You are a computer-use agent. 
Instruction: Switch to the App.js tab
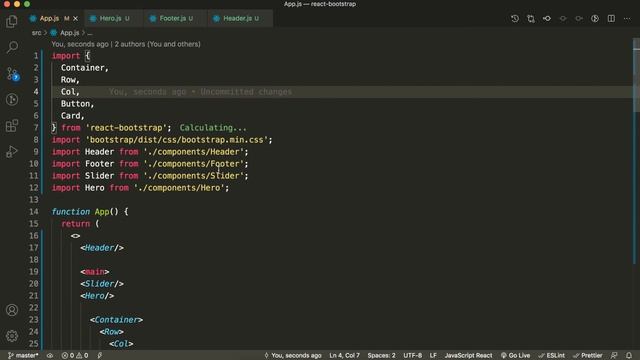[x=49, y=18]
